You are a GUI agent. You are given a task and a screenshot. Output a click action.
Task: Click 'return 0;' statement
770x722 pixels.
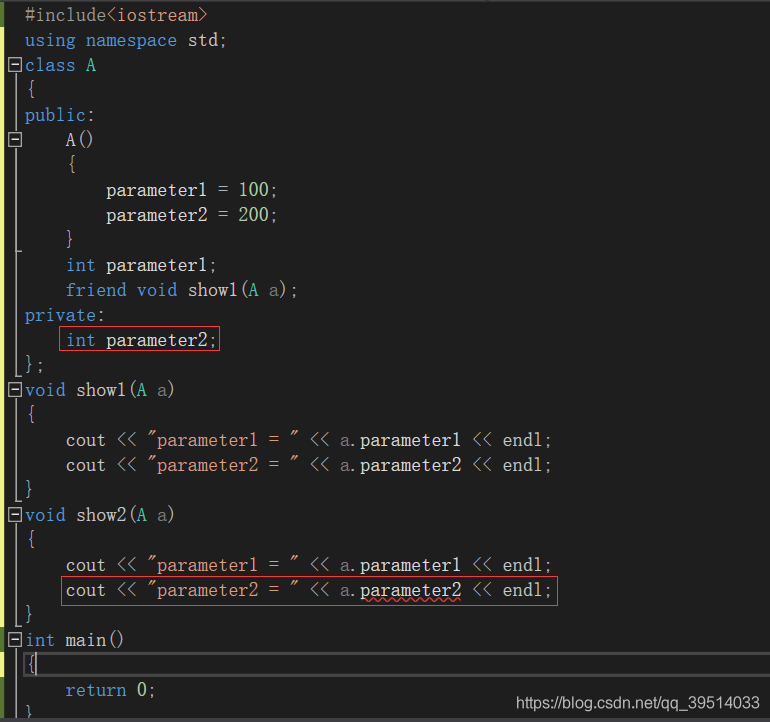[x=110, y=690]
